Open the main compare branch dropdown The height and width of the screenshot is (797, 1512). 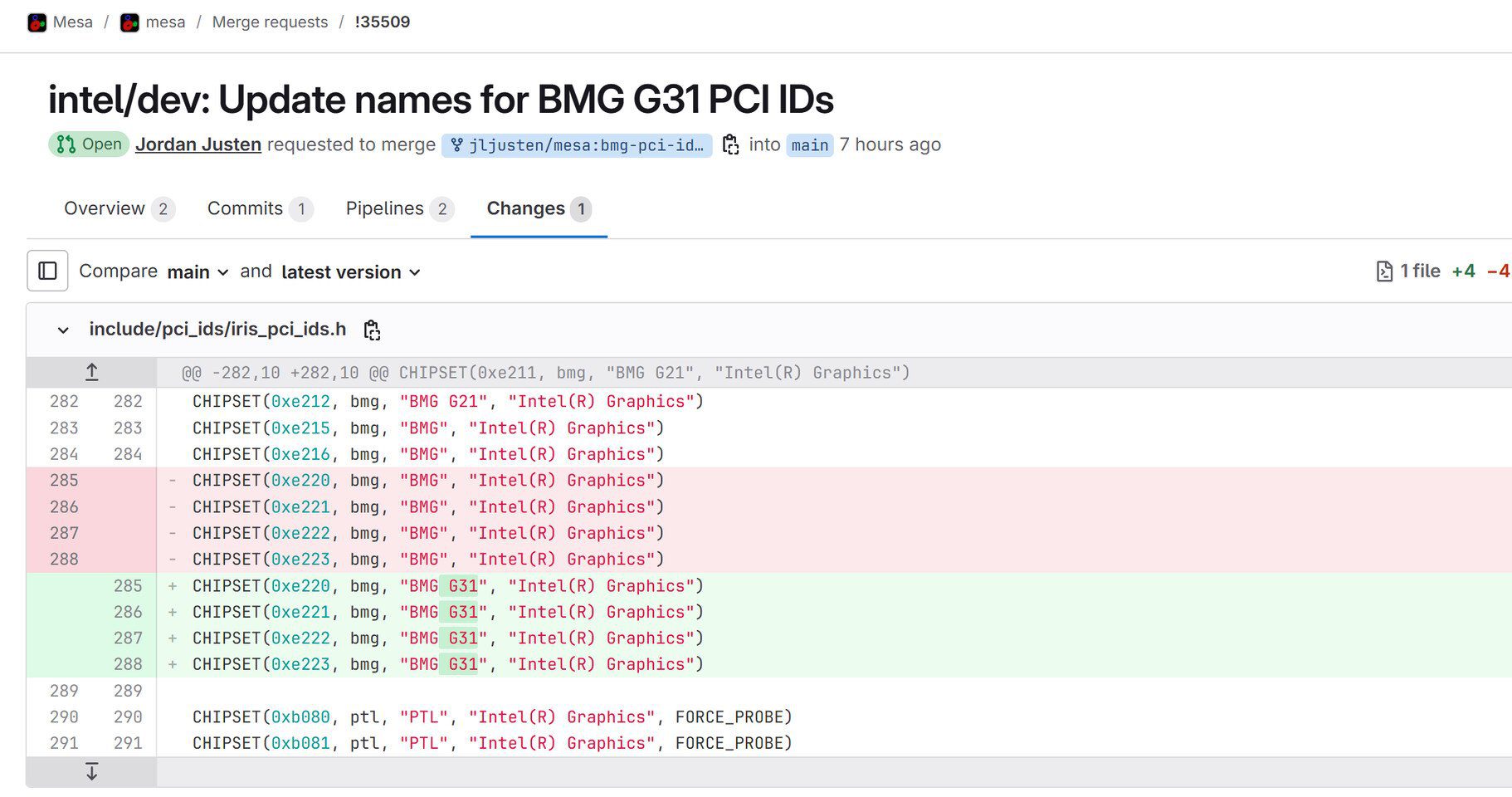coord(198,272)
